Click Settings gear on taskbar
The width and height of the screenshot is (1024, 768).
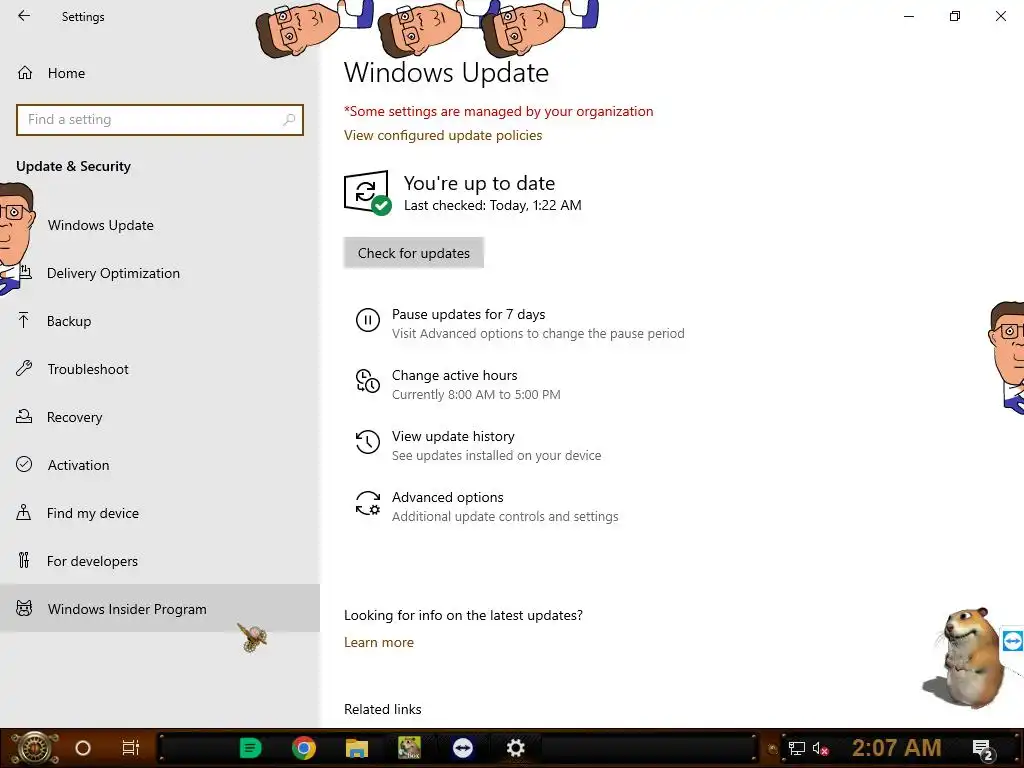point(515,748)
